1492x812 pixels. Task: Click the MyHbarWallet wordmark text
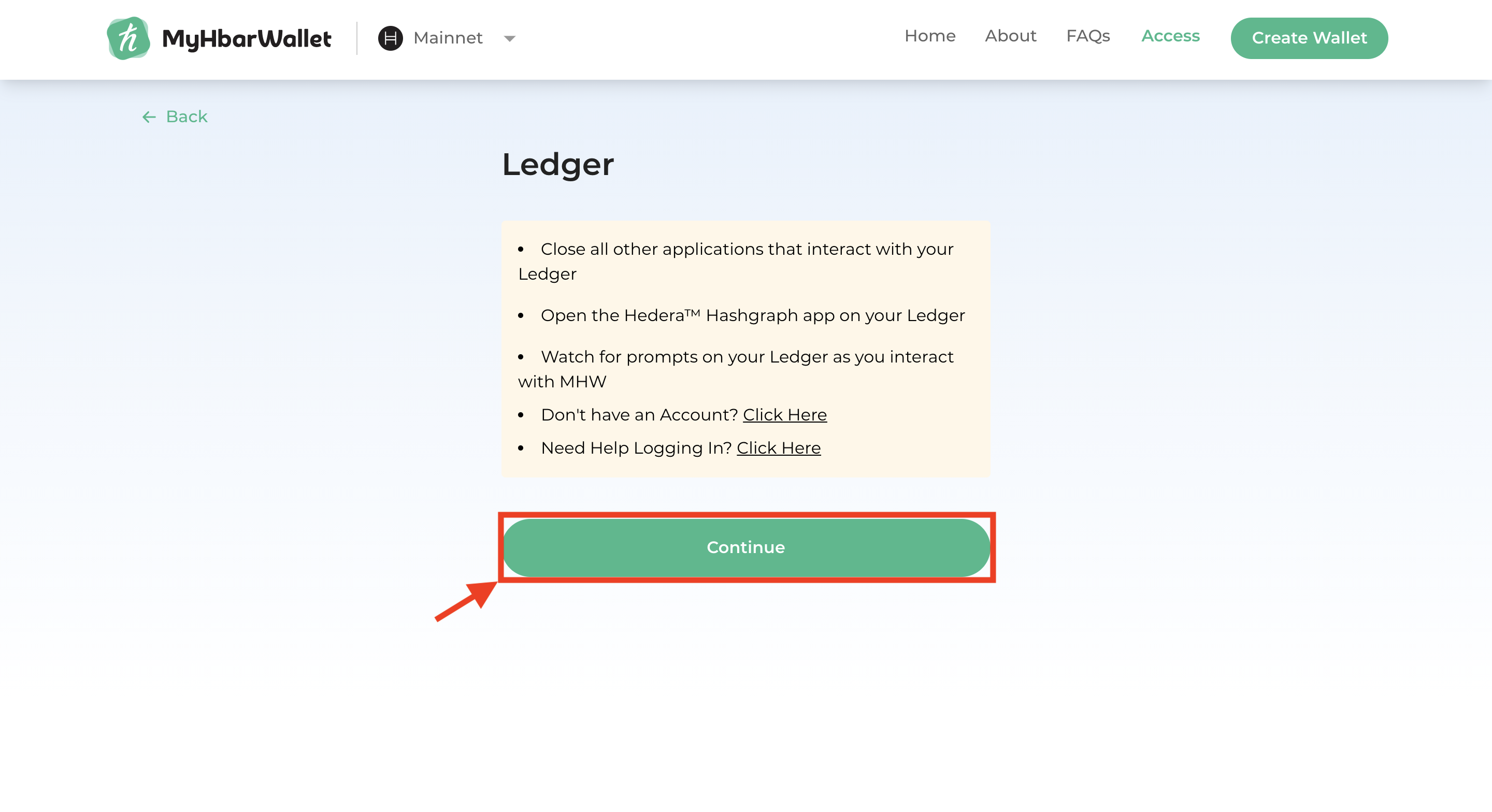(x=246, y=39)
